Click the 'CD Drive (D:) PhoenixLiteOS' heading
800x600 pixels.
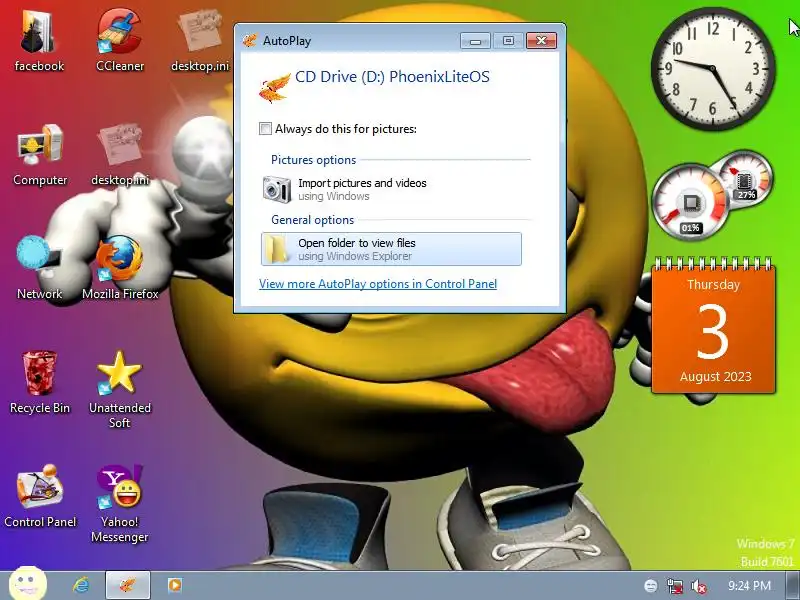click(x=392, y=77)
